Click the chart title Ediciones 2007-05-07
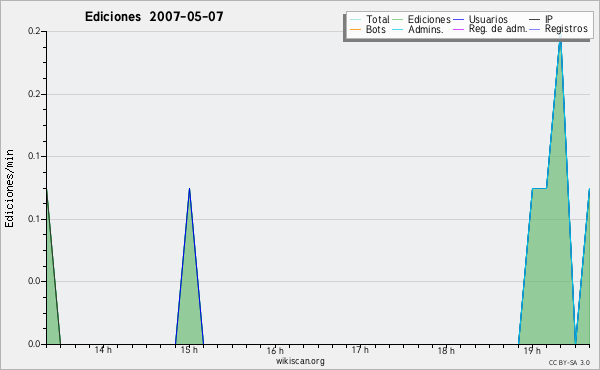This screenshot has height=370, width=600. coord(154,17)
